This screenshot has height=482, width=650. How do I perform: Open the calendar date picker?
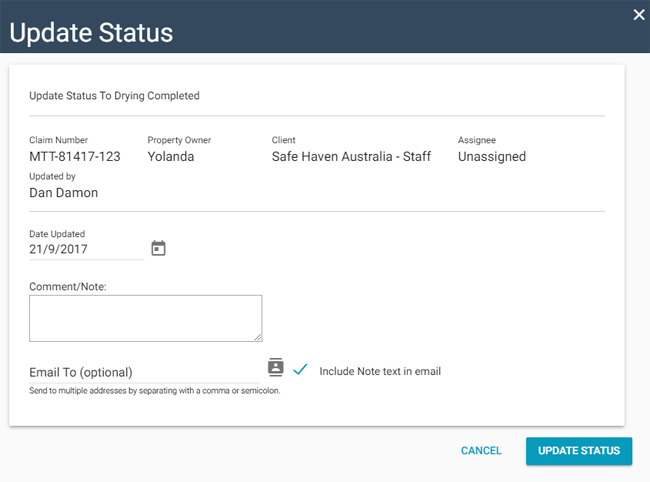tap(158, 248)
